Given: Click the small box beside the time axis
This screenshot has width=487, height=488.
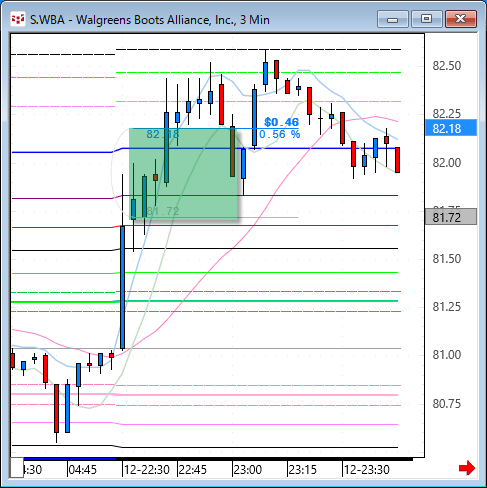Looking at the screenshot, I should (17, 468).
